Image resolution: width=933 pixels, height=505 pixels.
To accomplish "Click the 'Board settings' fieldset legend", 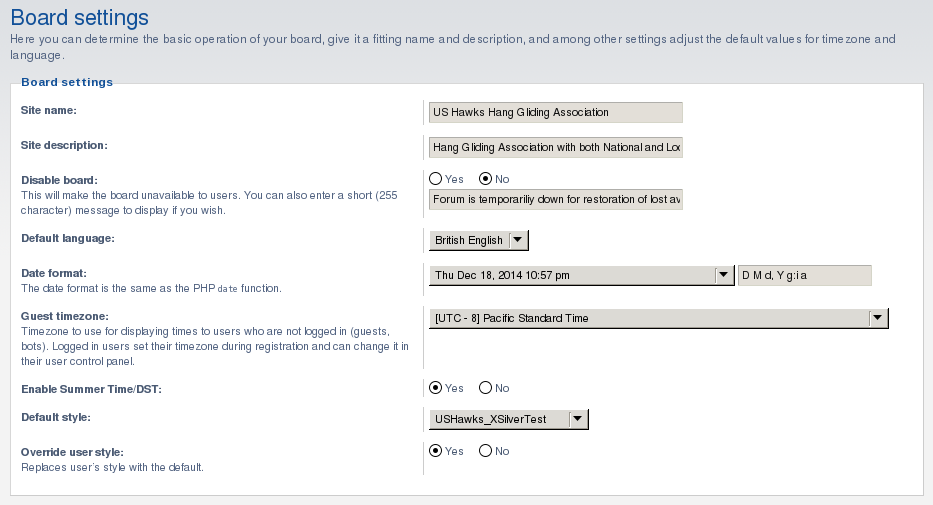I will coord(67,82).
